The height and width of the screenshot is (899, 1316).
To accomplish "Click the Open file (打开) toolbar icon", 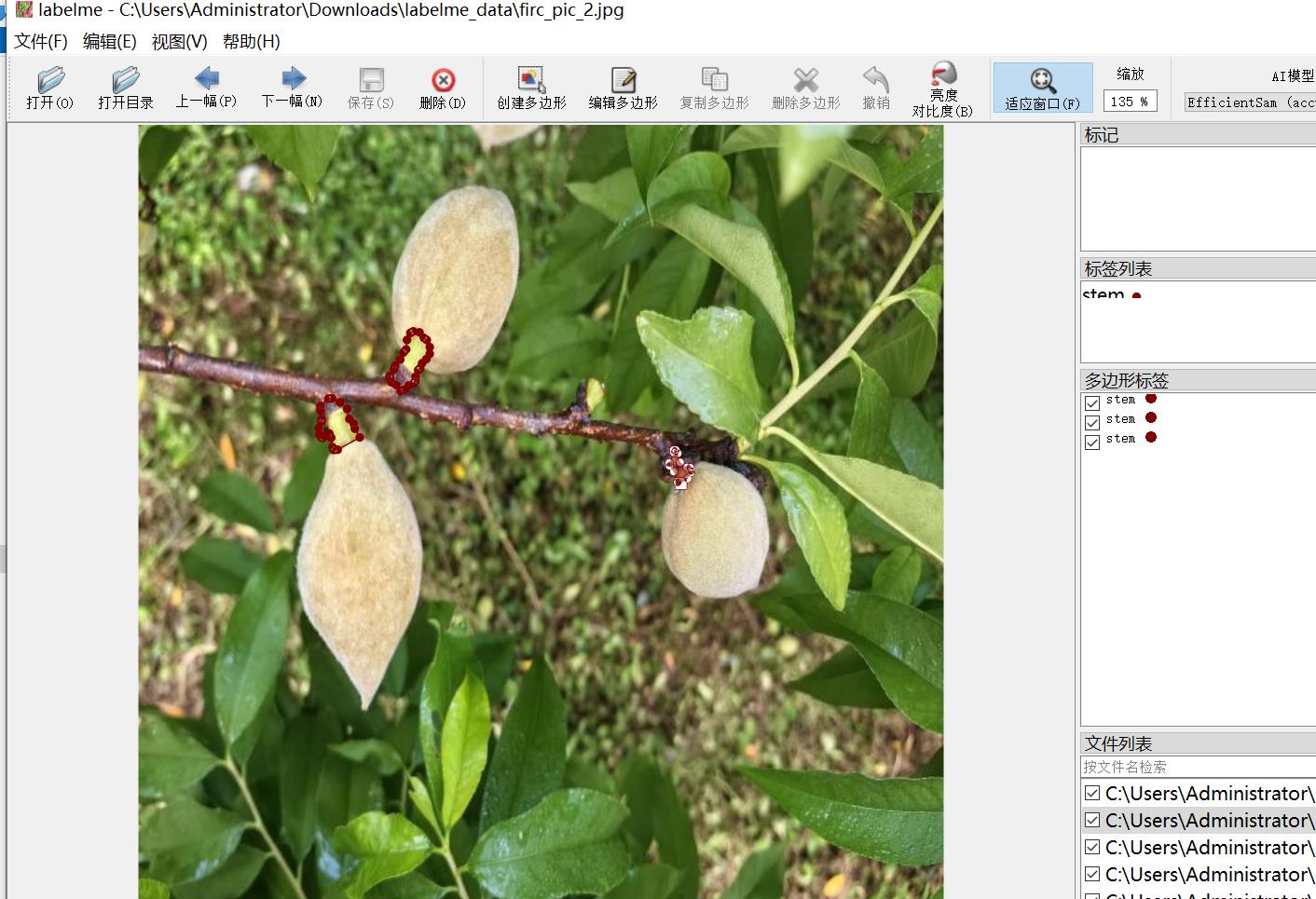I will [50, 89].
